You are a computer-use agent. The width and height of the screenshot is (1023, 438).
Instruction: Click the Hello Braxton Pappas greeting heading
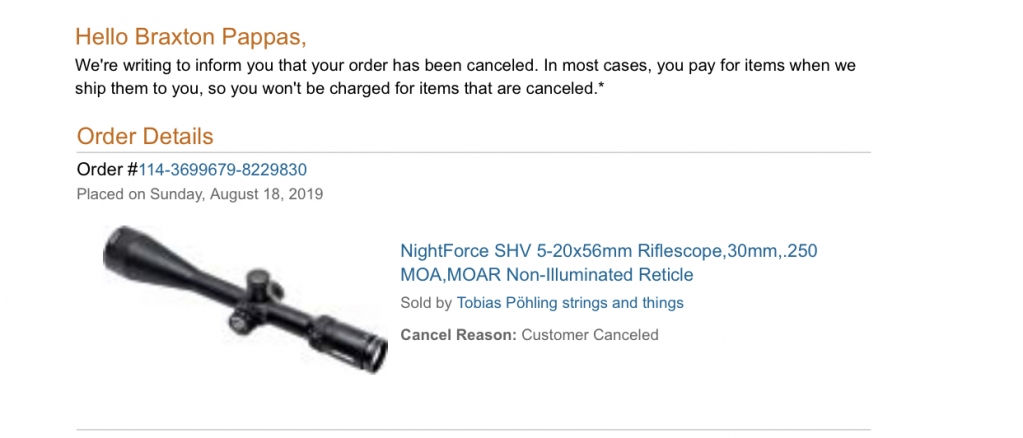[191, 37]
